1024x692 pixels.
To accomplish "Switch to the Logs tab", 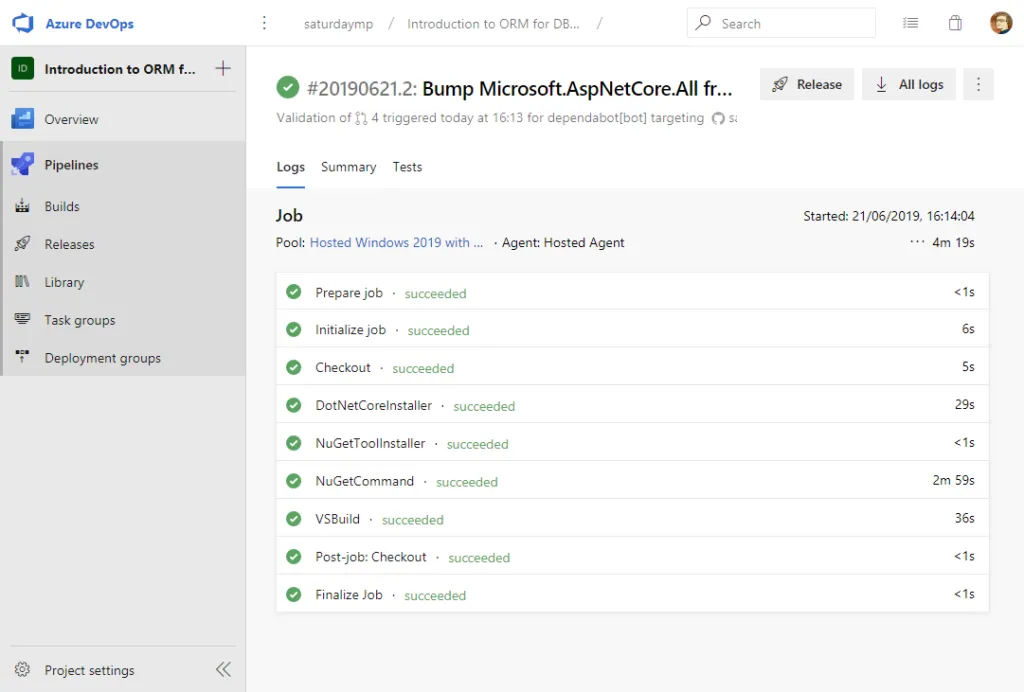I will coord(291,167).
